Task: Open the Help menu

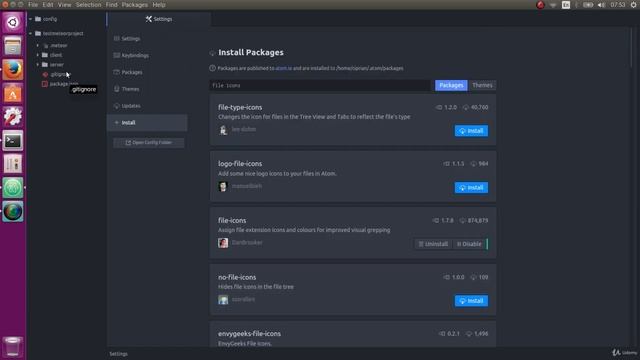Action: (159, 5)
